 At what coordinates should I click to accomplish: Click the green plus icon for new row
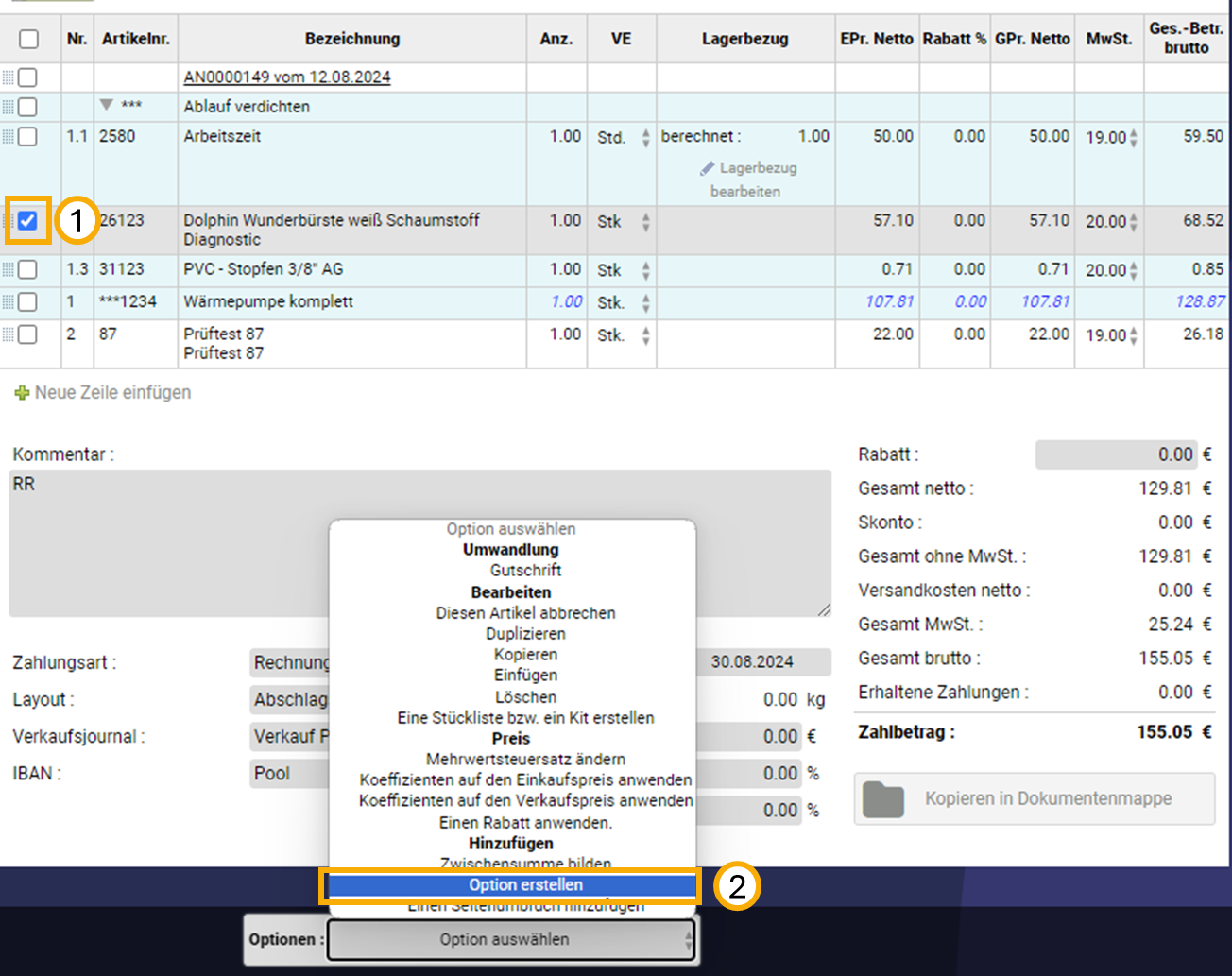(x=22, y=393)
